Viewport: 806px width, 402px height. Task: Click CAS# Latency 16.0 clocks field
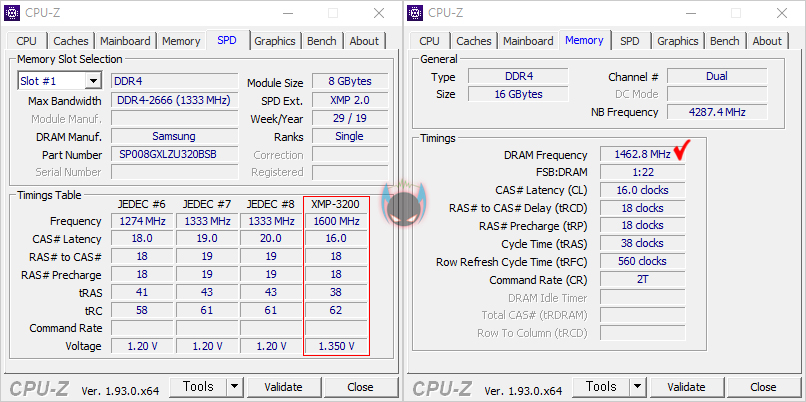coord(643,190)
